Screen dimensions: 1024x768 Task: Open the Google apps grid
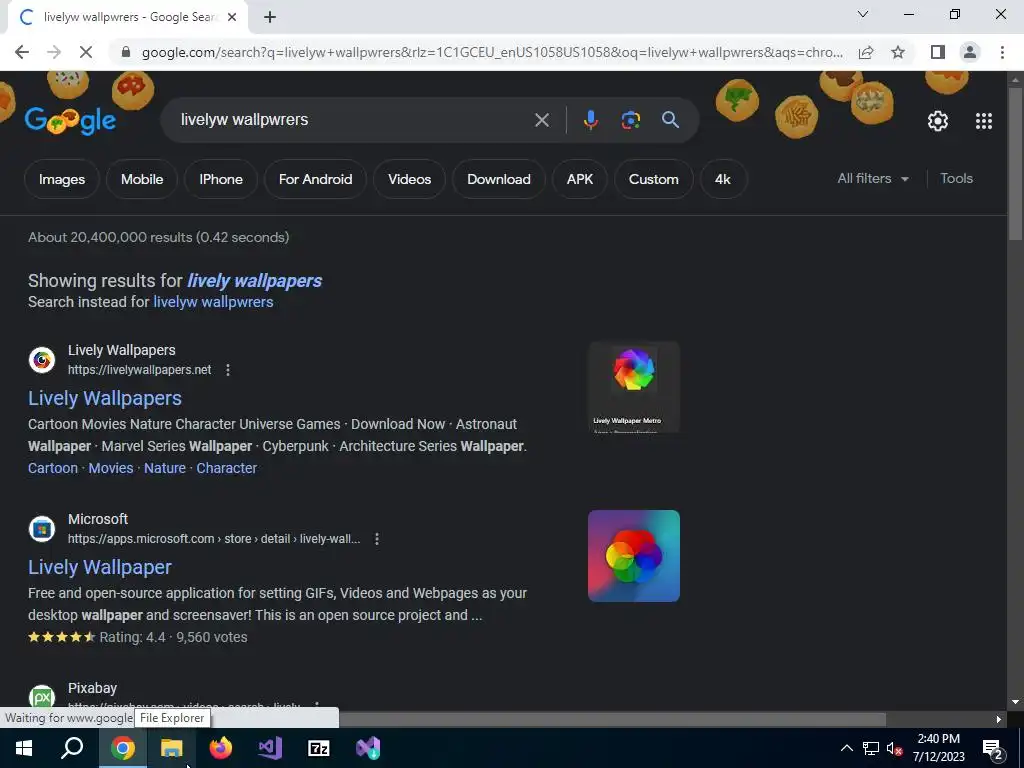(x=984, y=121)
